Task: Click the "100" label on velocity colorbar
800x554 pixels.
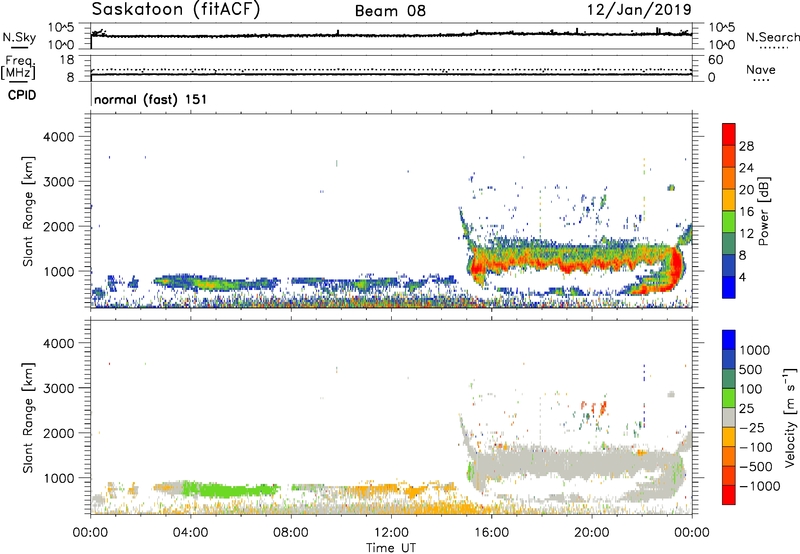Action: click(x=751, y=389)
